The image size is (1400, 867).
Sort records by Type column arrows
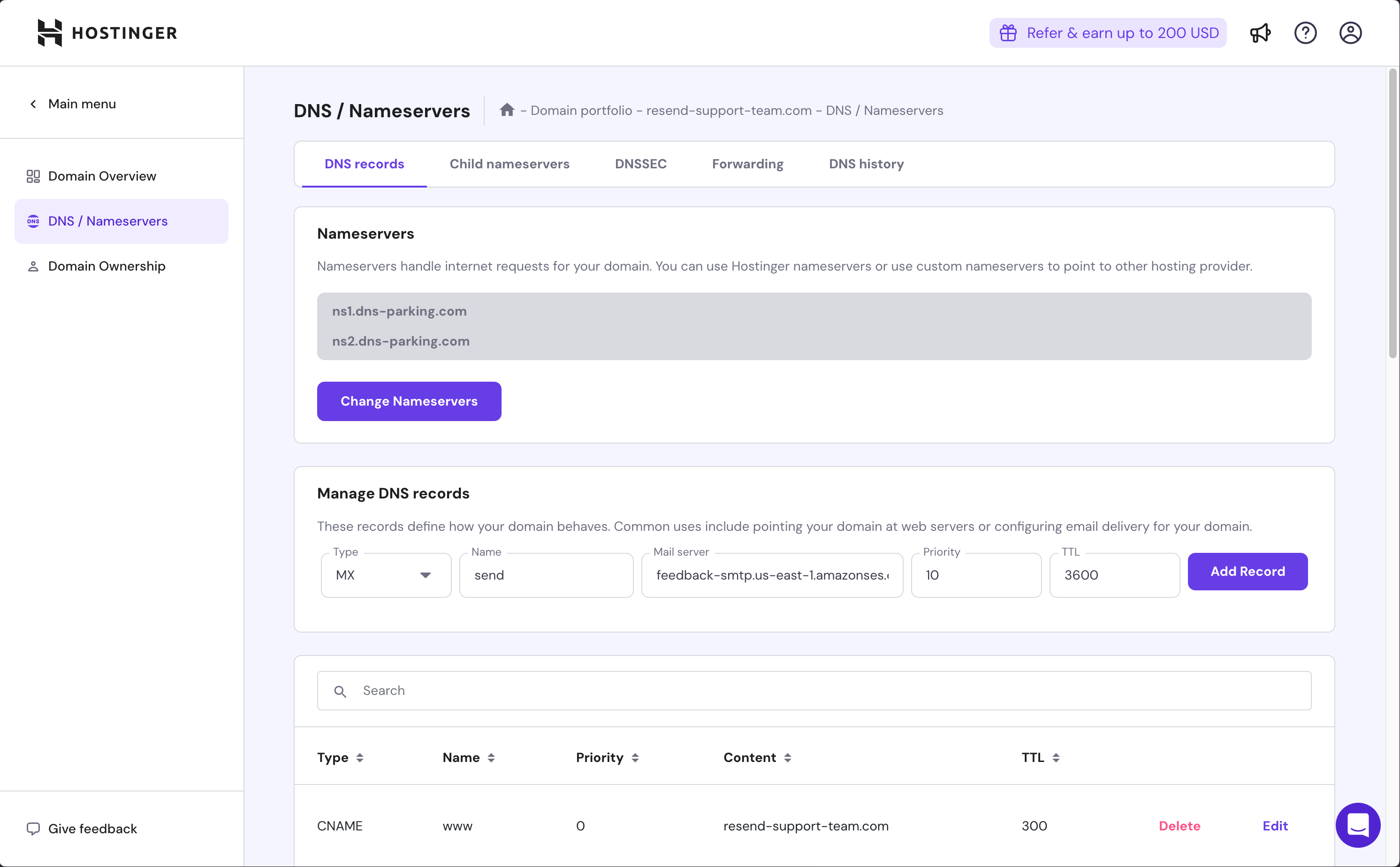360,757
